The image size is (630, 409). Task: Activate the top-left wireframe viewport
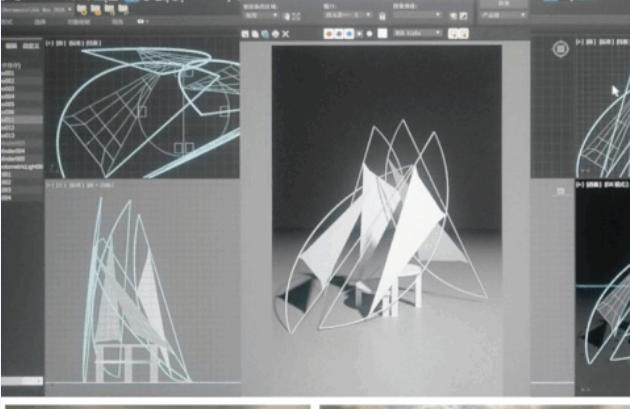click(142, 108)
